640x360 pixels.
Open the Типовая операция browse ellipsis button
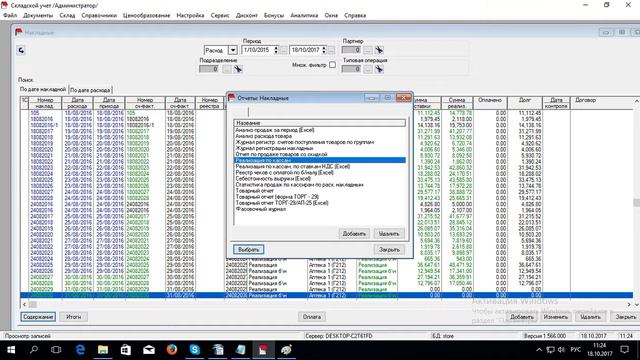click(x=368, y=69)
